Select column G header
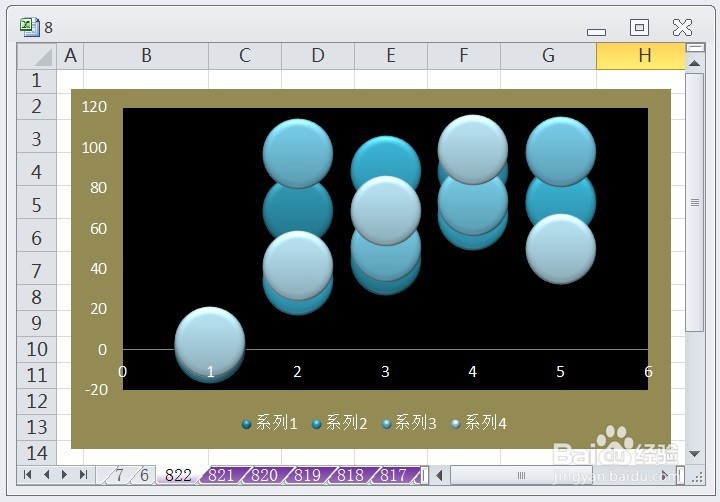The image size is (720, 502). [548, 56]
